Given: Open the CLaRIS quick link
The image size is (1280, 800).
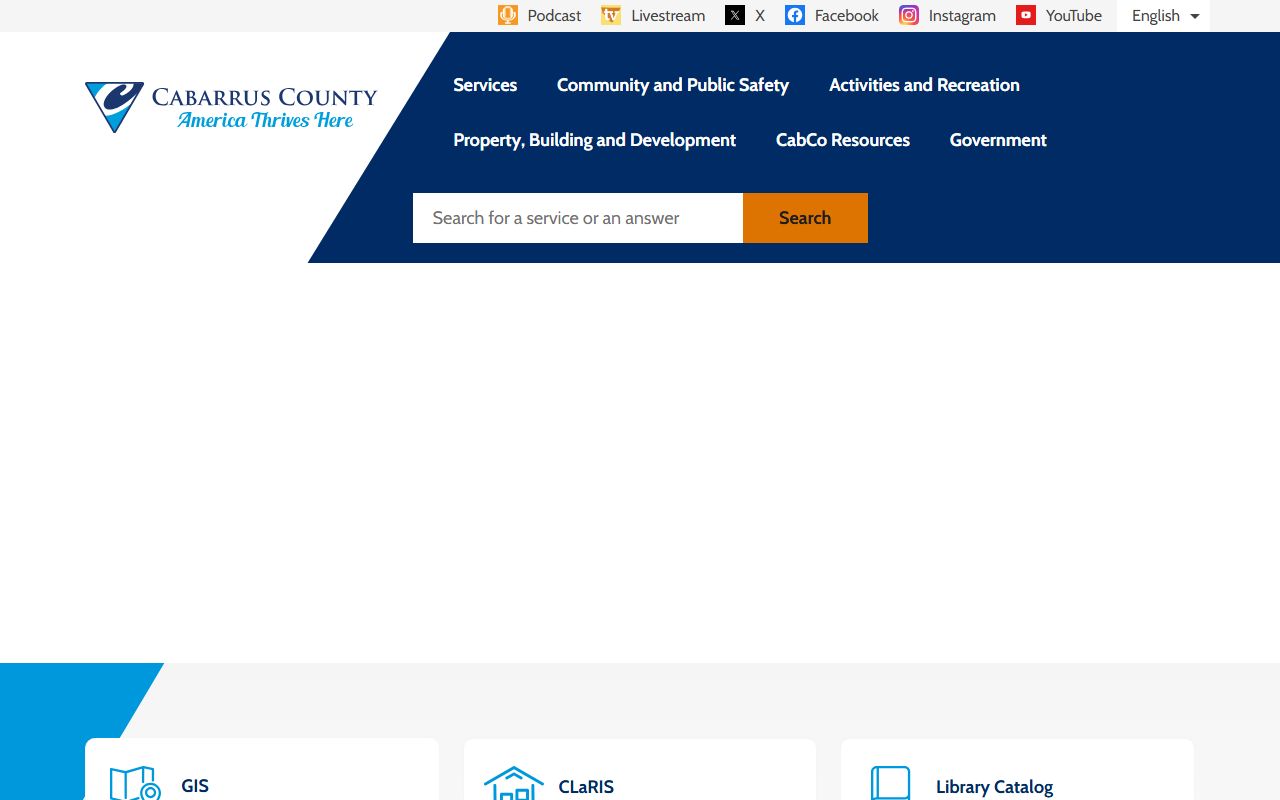Looking at the screenshot, I should pos(640,769).
